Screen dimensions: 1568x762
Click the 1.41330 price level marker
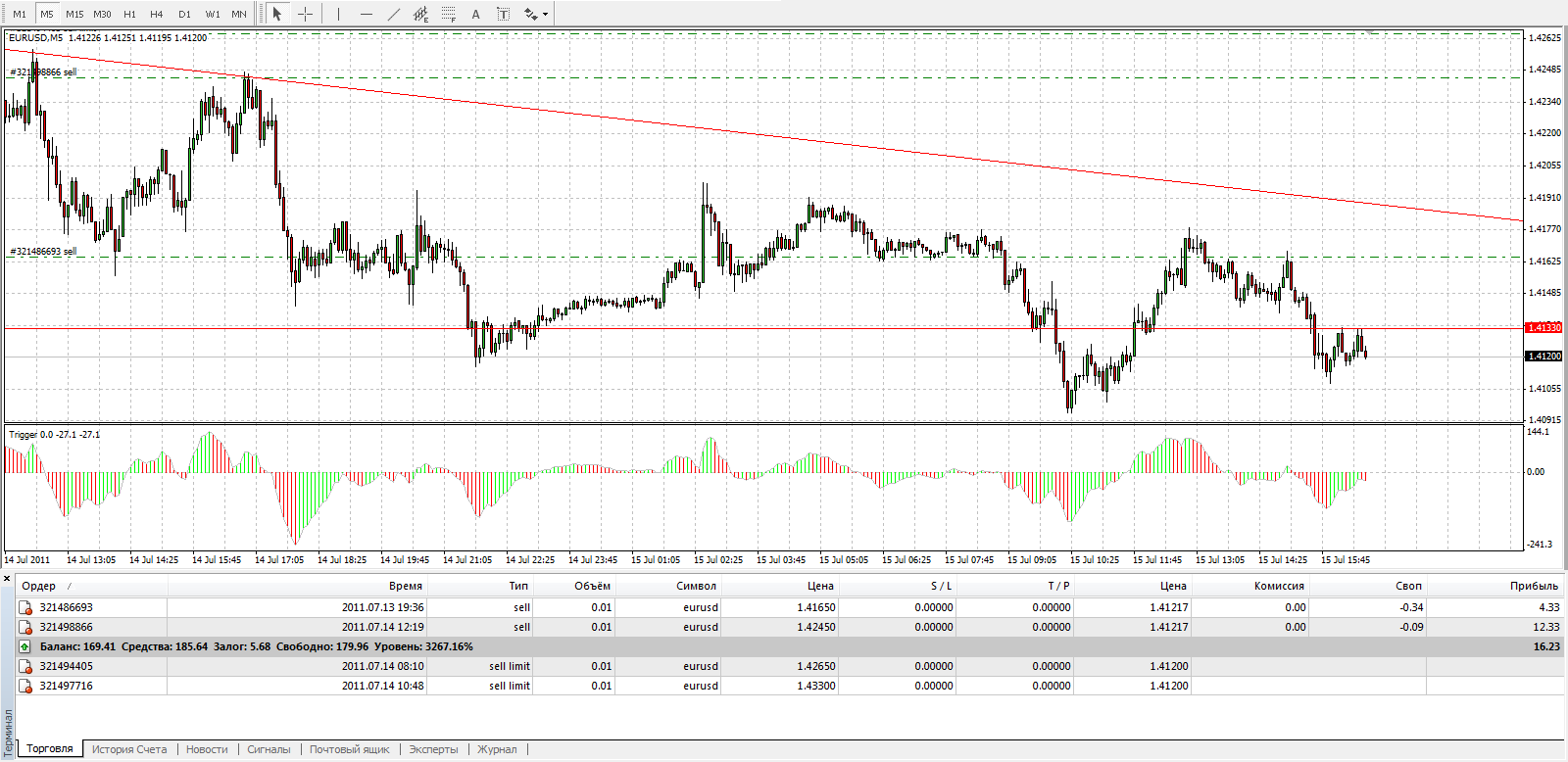coord(1543,327)
